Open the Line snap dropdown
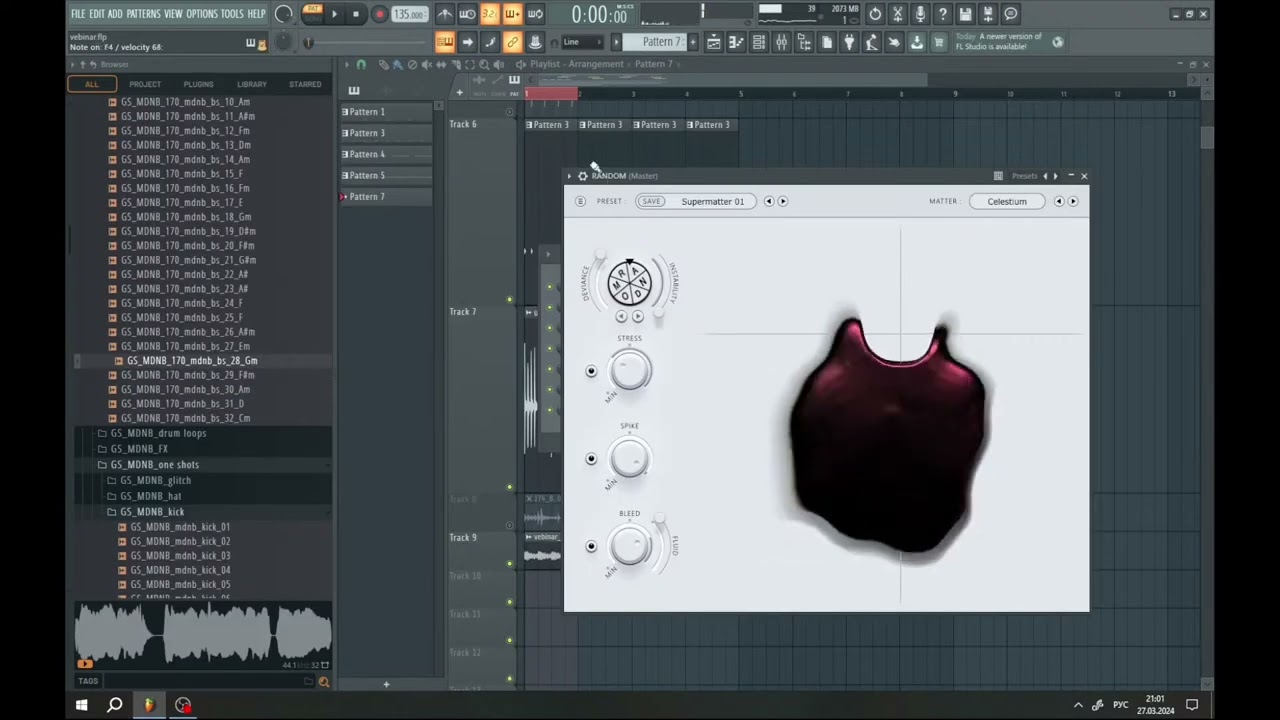Viewport: 1280px width, 720px height. 582,42
